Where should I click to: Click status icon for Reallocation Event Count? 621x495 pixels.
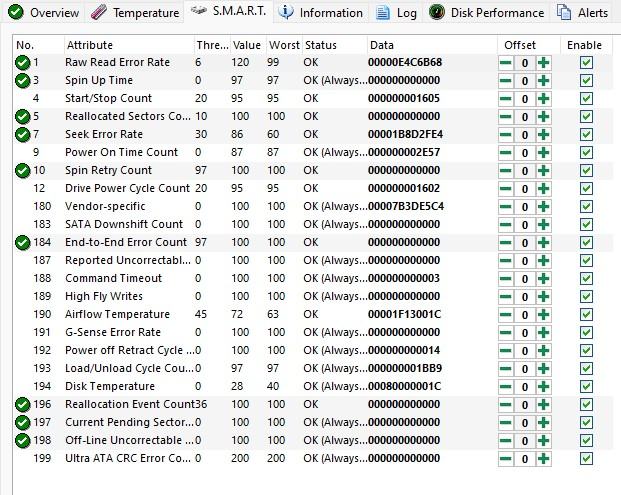coord(23,404)
